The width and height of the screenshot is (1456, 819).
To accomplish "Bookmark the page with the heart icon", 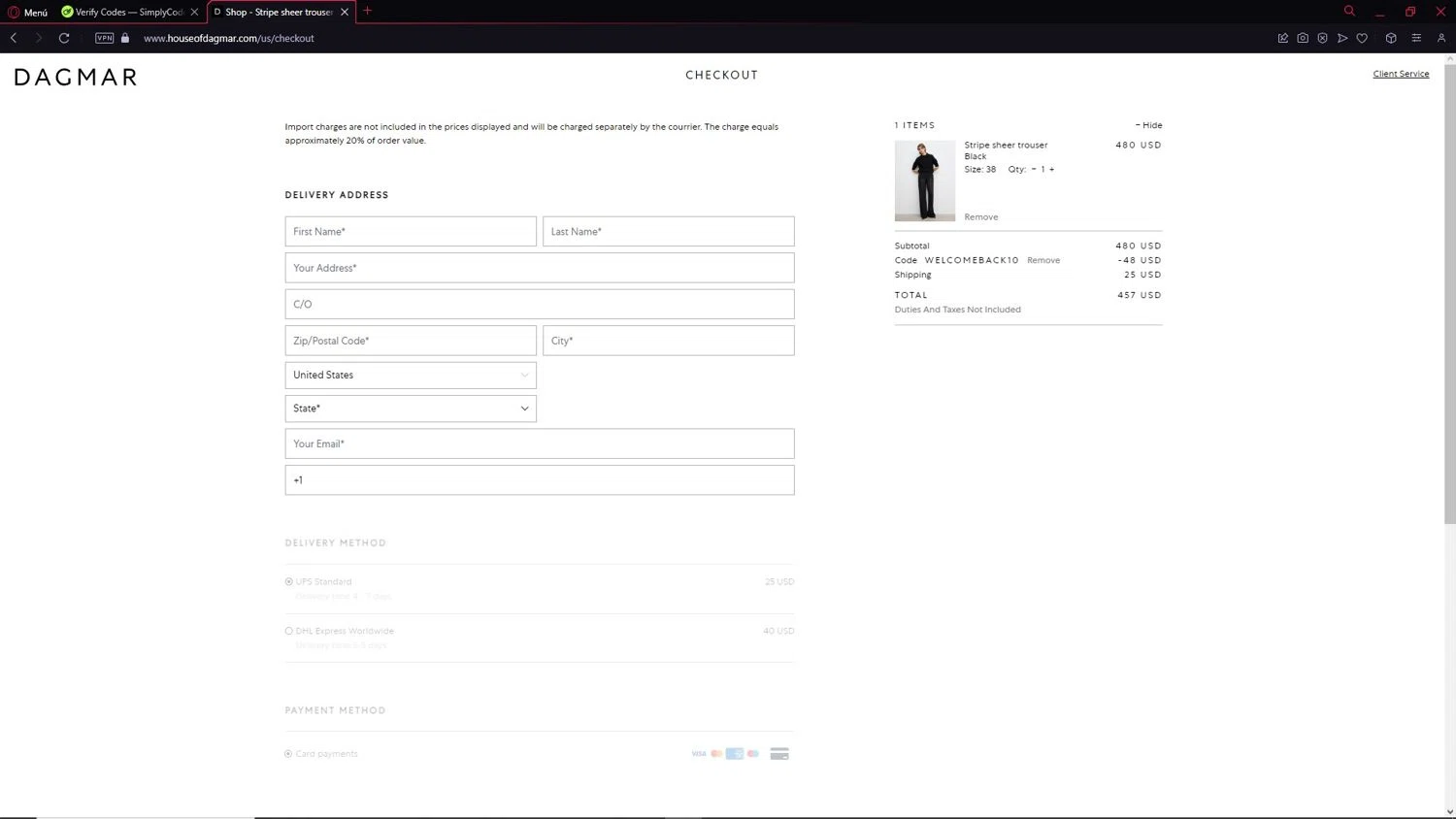I will coord(1362,38).
